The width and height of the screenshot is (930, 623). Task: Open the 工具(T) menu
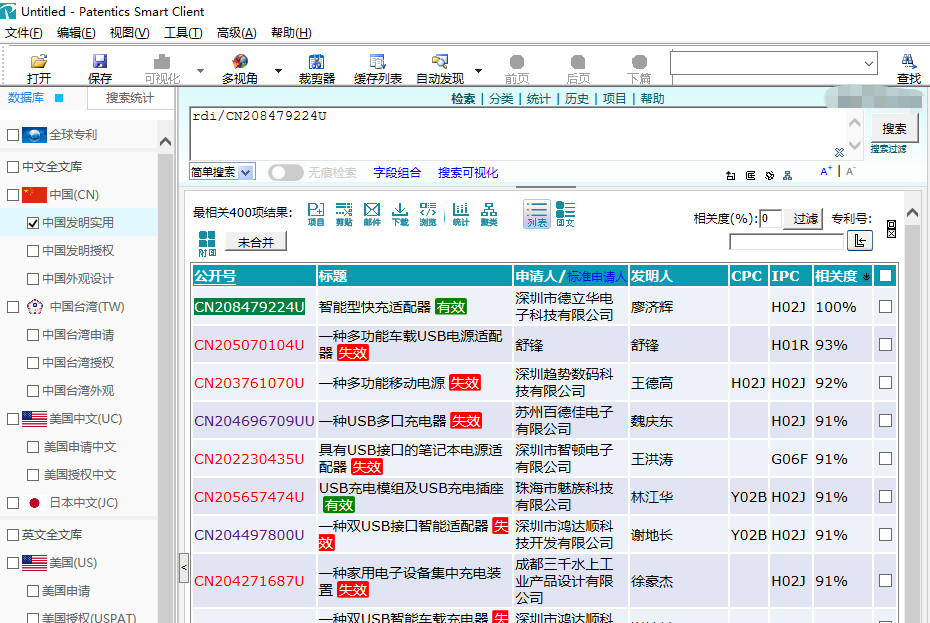coord(183,33)
